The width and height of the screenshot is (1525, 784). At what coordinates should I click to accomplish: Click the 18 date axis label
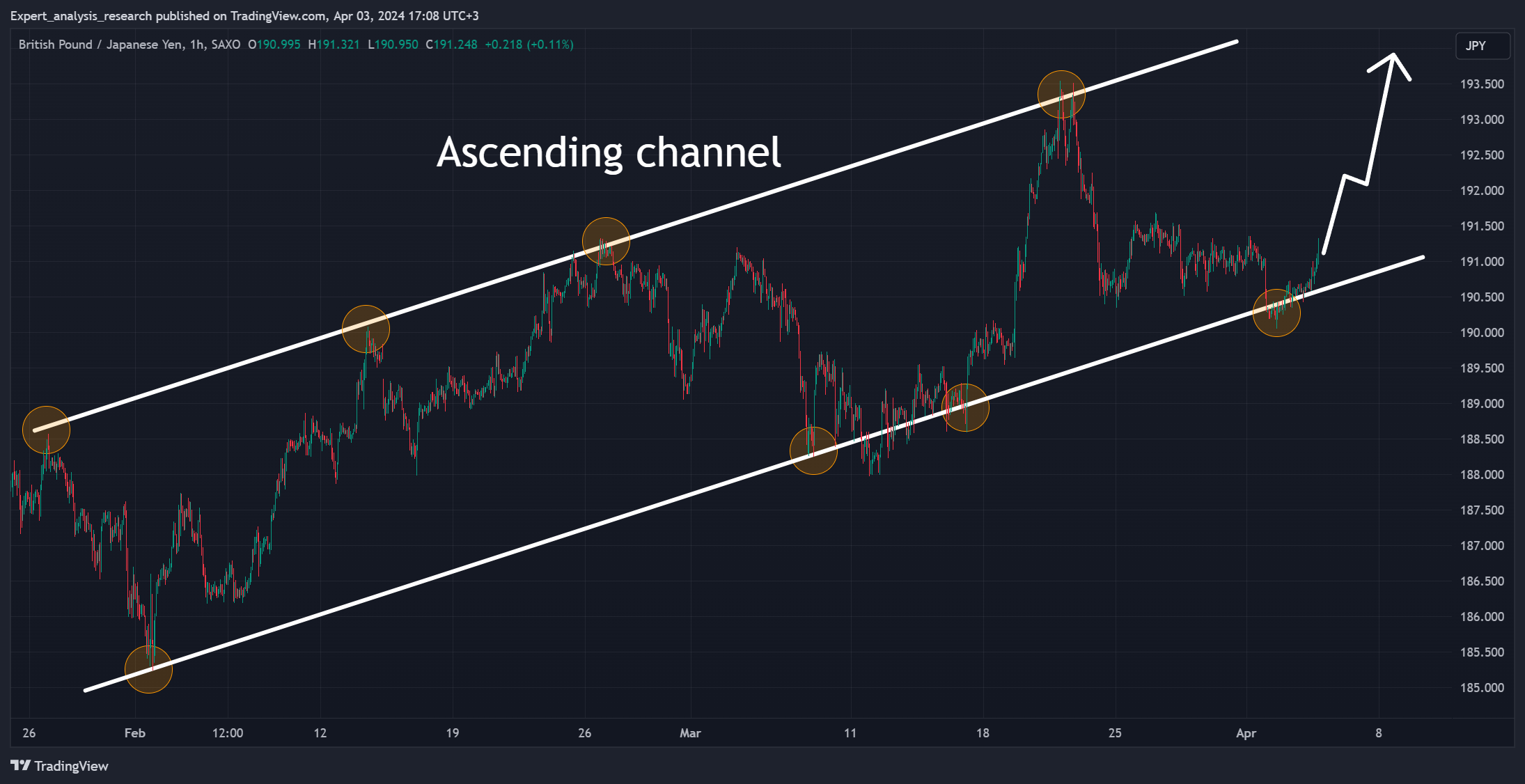pos(983,733)
